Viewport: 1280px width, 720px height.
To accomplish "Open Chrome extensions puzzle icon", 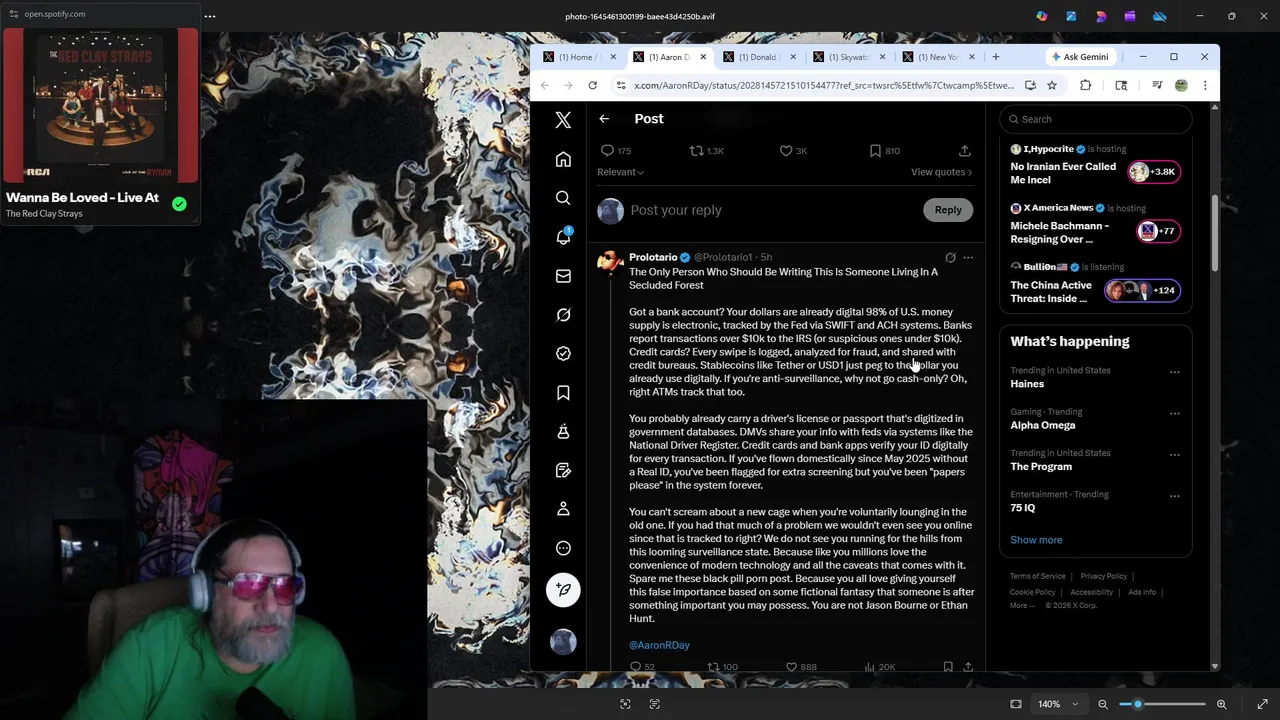I will click(1085, 86).
